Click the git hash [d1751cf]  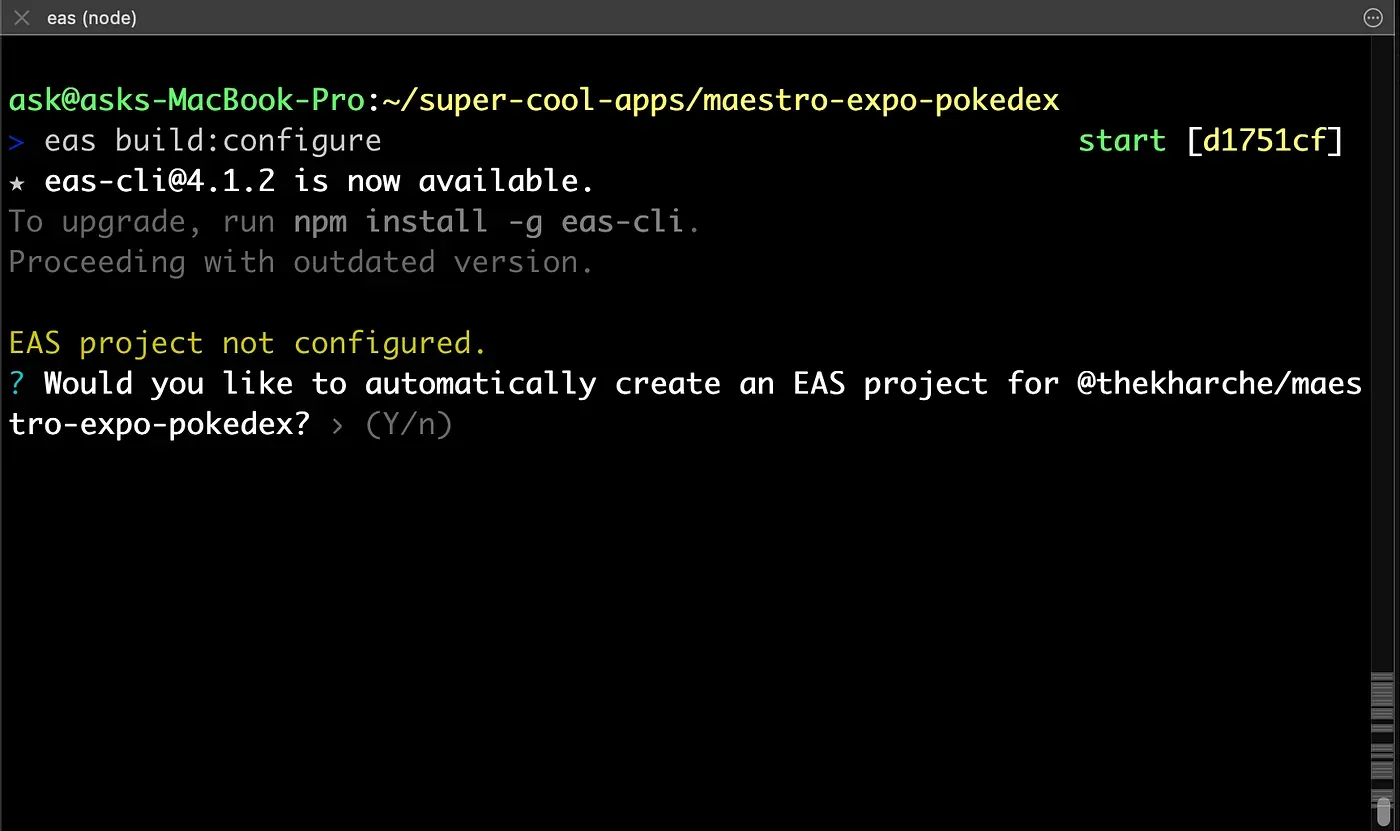[x=1263, y=141]
